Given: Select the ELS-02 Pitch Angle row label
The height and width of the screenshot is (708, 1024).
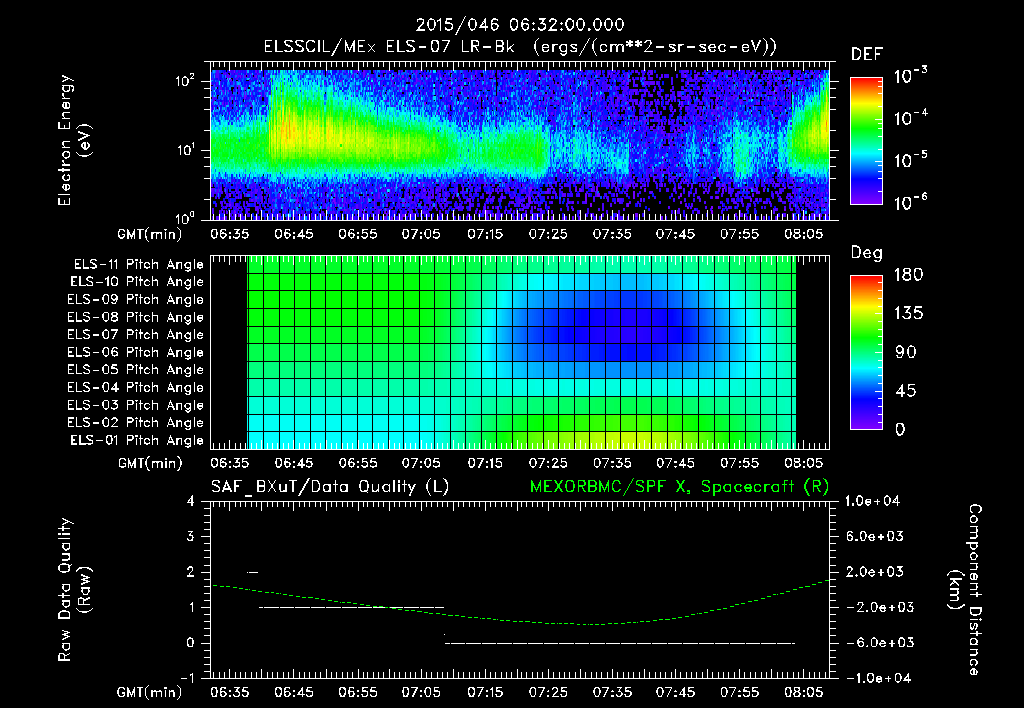Looking at the screenshot, I should [x=136, y=423].
